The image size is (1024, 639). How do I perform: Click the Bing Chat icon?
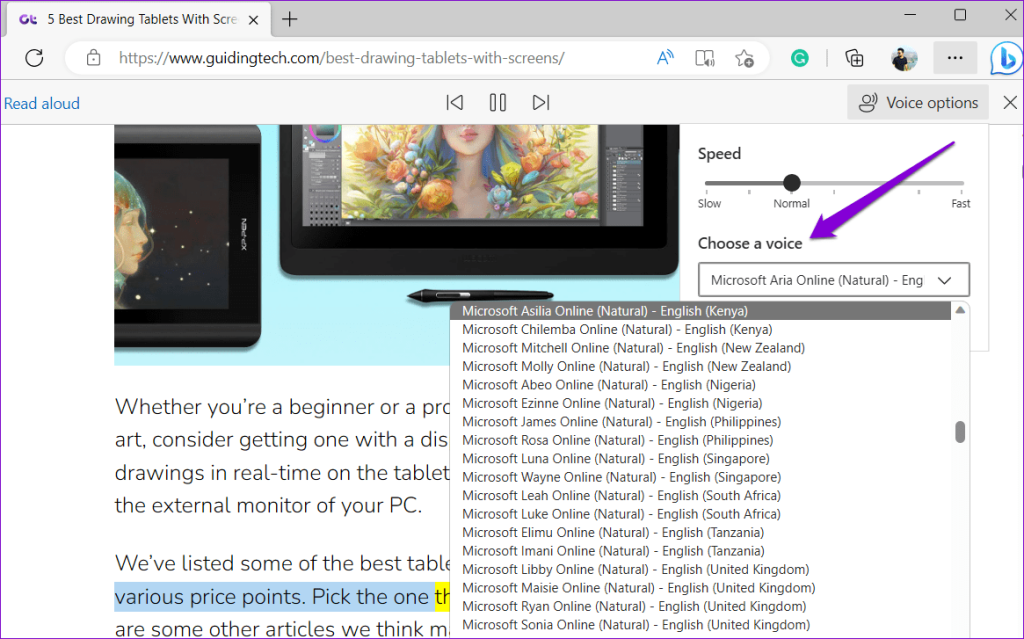pos(1005,58)
